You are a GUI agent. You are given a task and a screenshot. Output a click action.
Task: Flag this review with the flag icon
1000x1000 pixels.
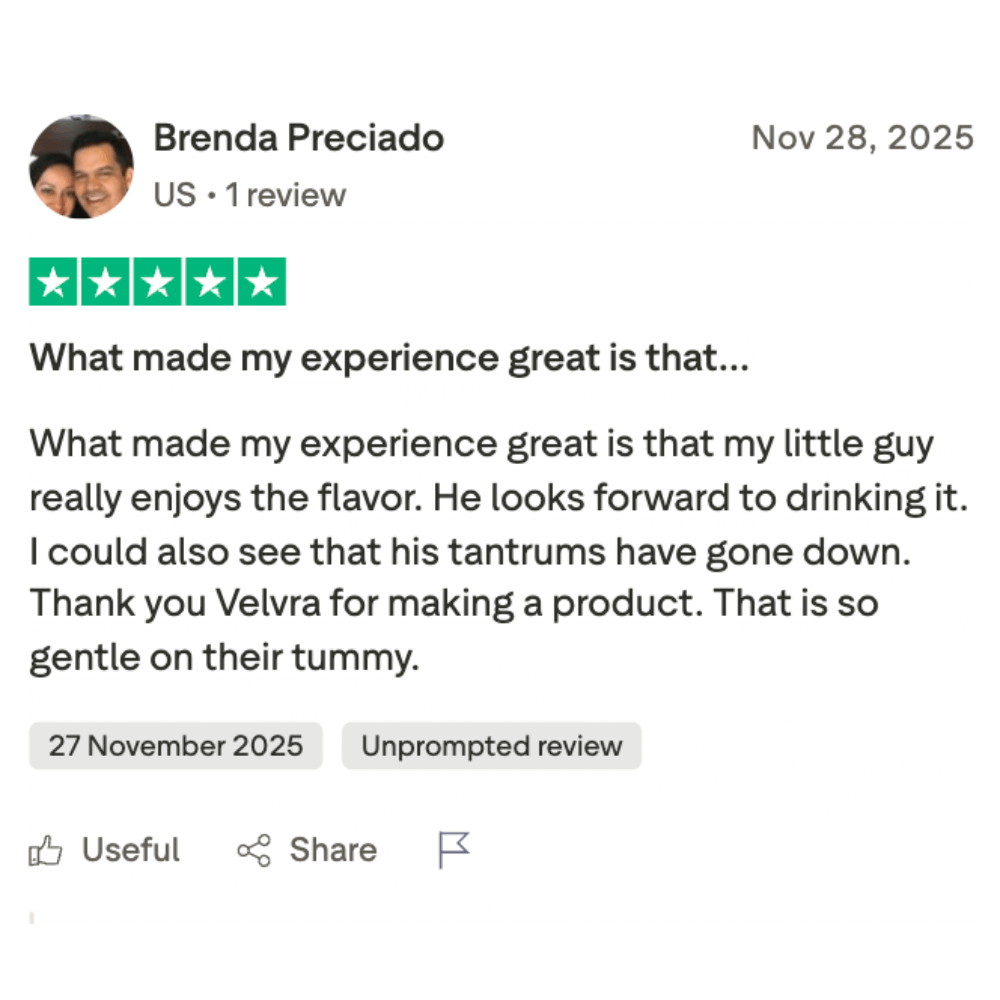pyautogui.click(x=453, y=850)
